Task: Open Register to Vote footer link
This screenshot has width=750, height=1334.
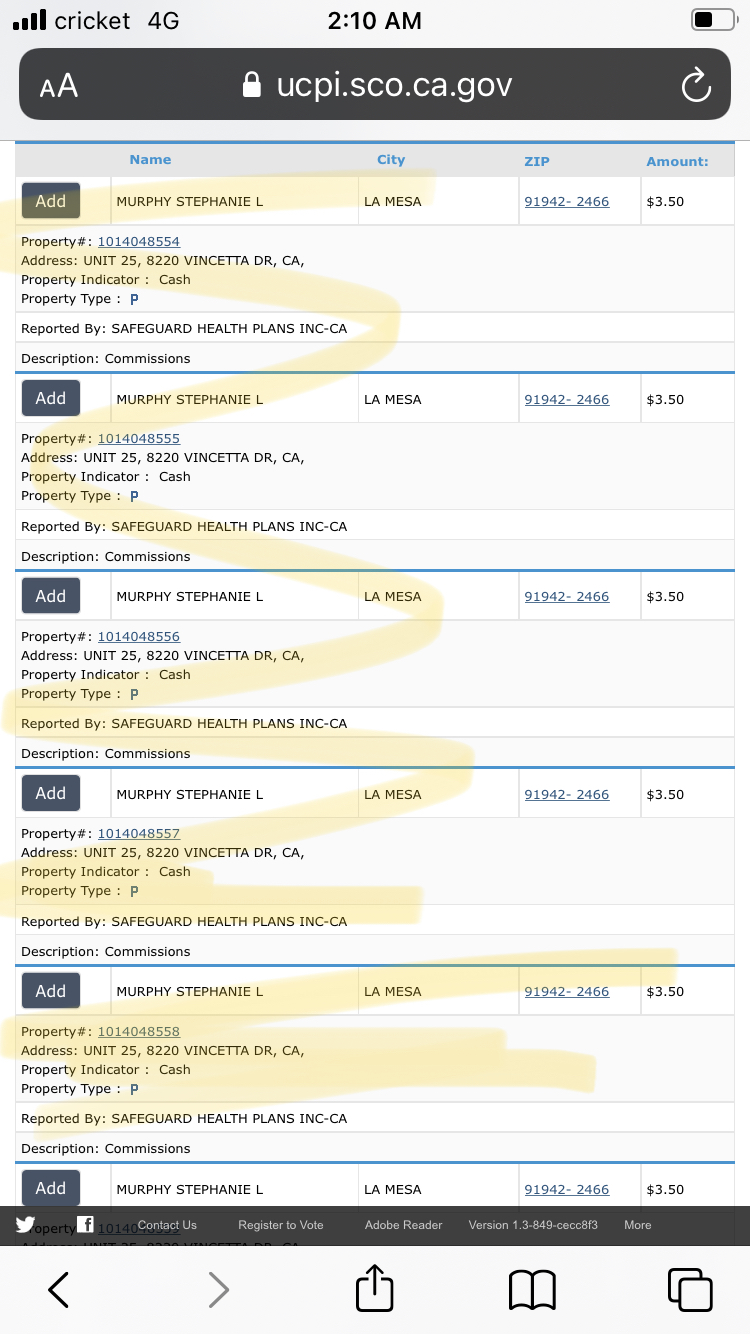Action: 281,1225
